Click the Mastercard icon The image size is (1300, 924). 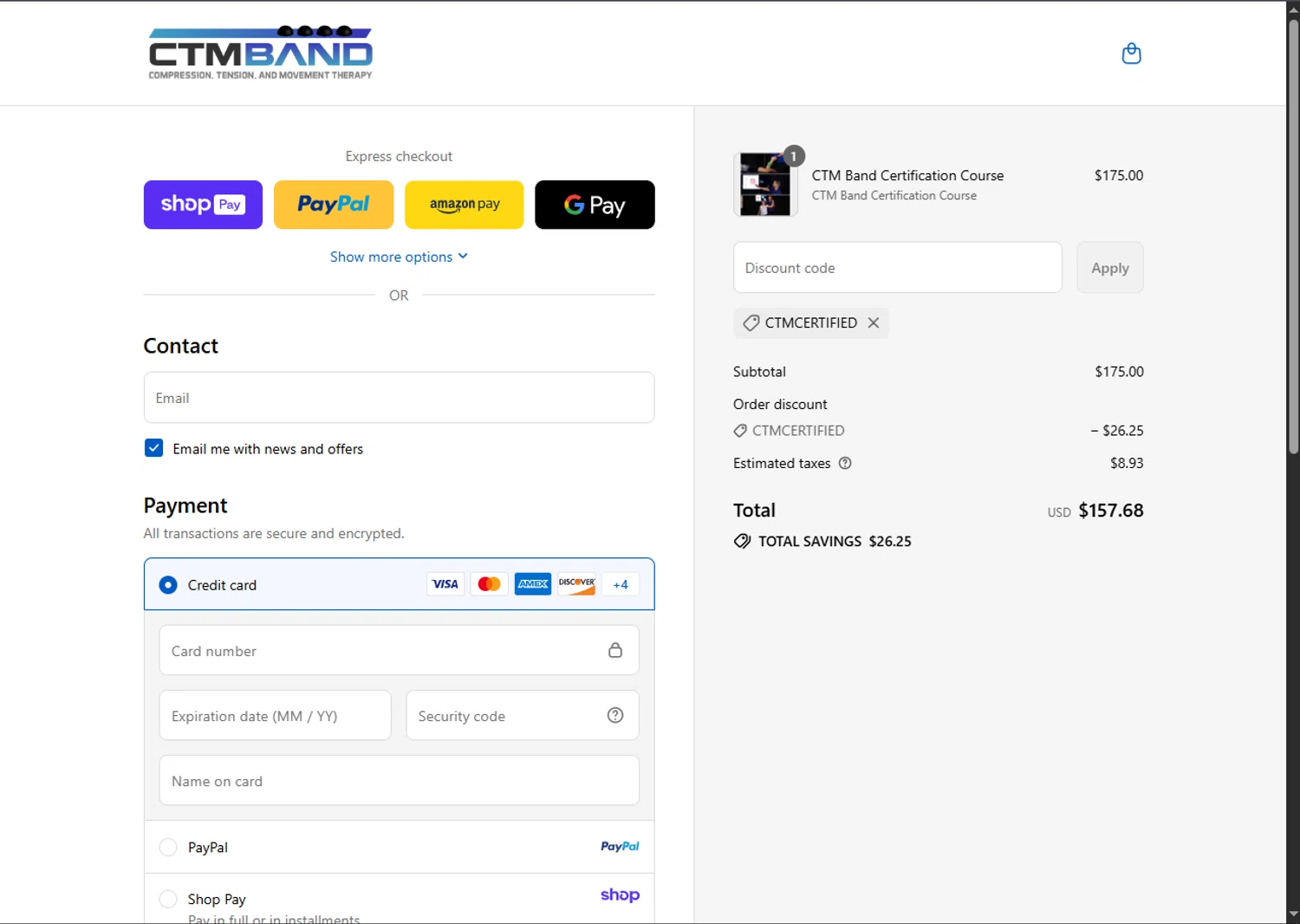click(489, 584)
